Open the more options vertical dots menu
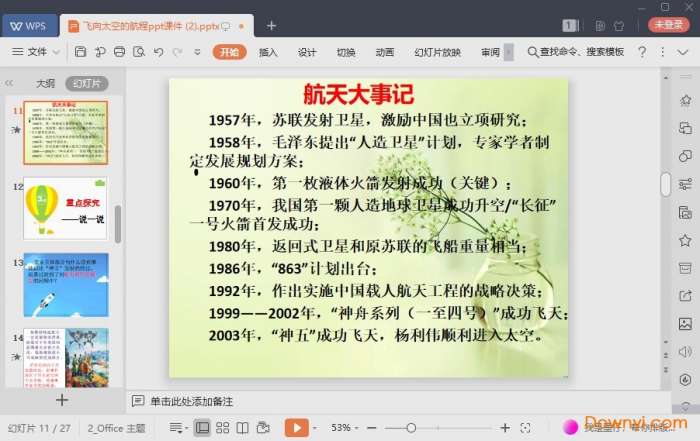This screenshot has width=700, height=441. (x=662, y=52)
